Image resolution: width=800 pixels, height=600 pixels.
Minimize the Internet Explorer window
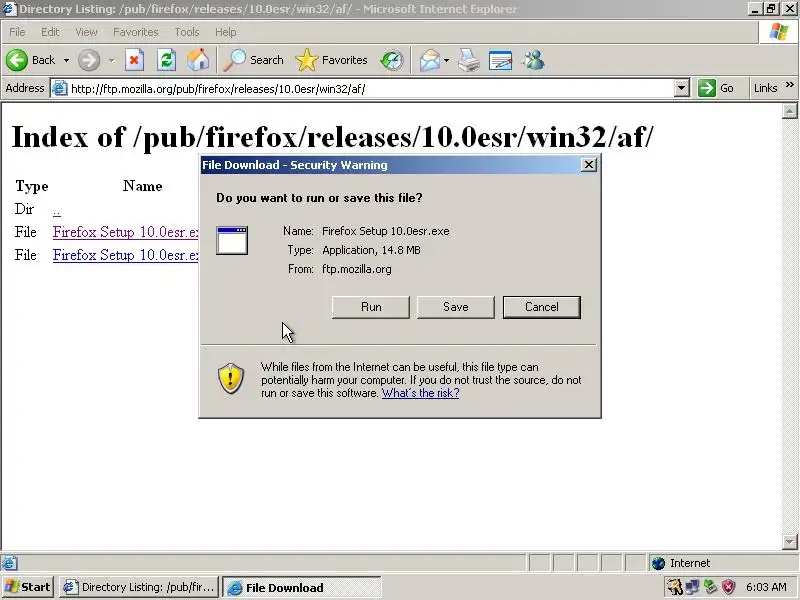pos(756,9)
